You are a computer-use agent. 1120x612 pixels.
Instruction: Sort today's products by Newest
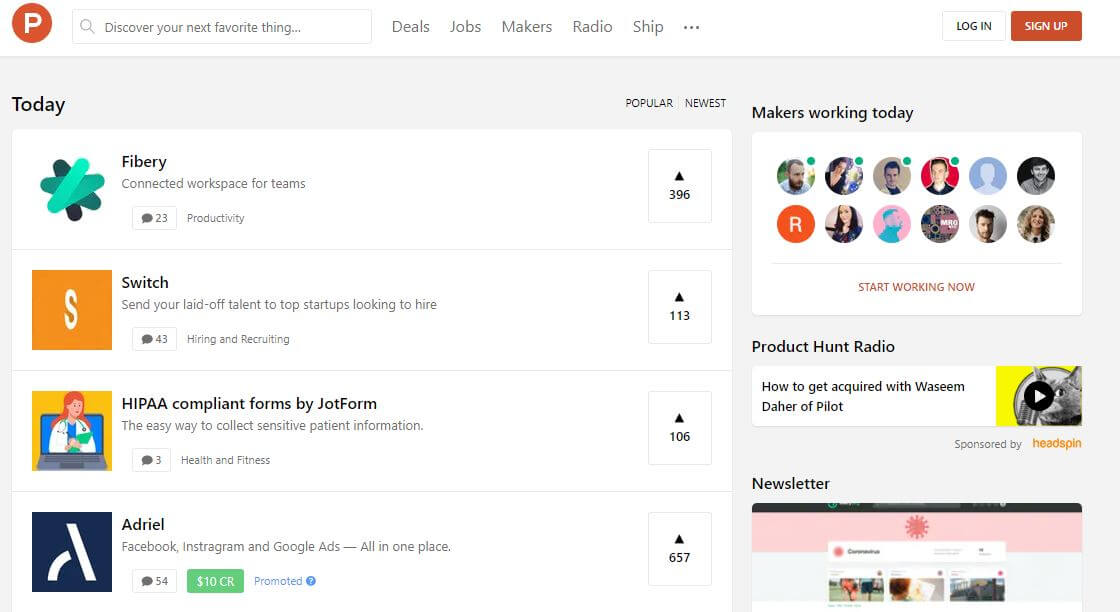[705, 103]
